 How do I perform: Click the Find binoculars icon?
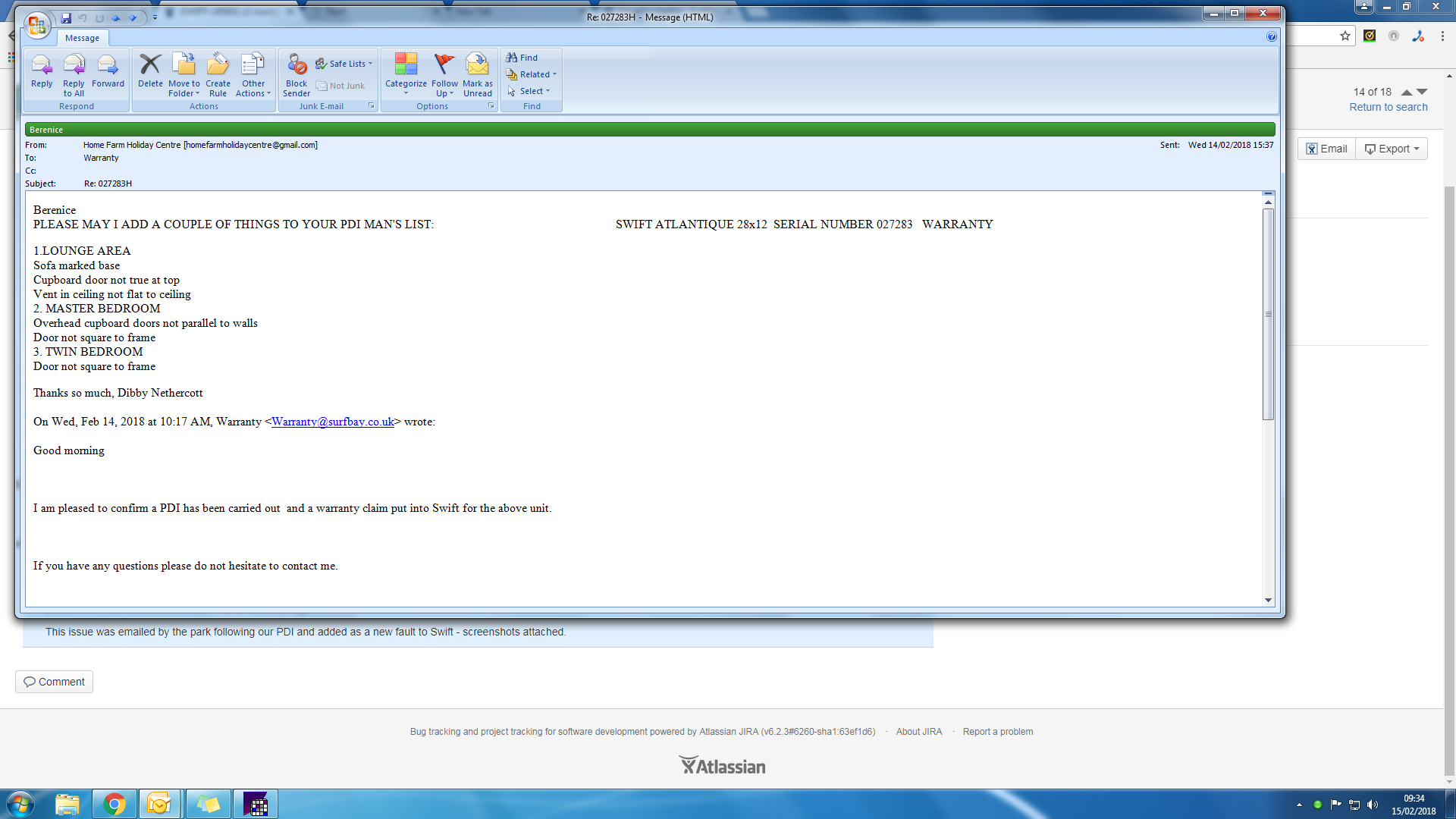pos(512,58)
